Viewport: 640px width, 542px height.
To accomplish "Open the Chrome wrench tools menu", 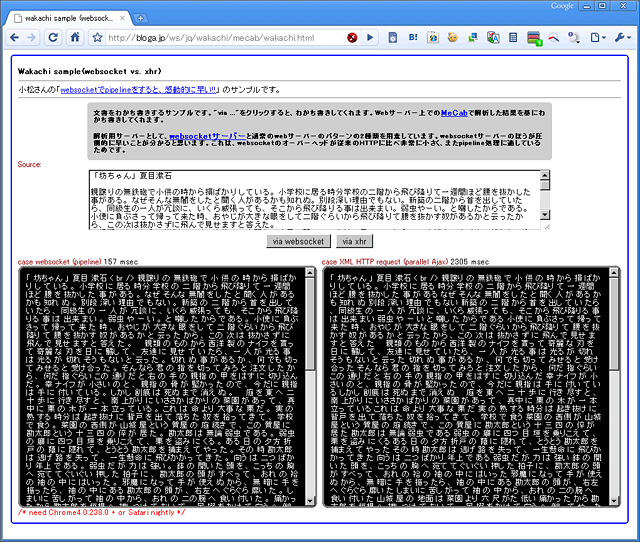I will coord(622,38).
